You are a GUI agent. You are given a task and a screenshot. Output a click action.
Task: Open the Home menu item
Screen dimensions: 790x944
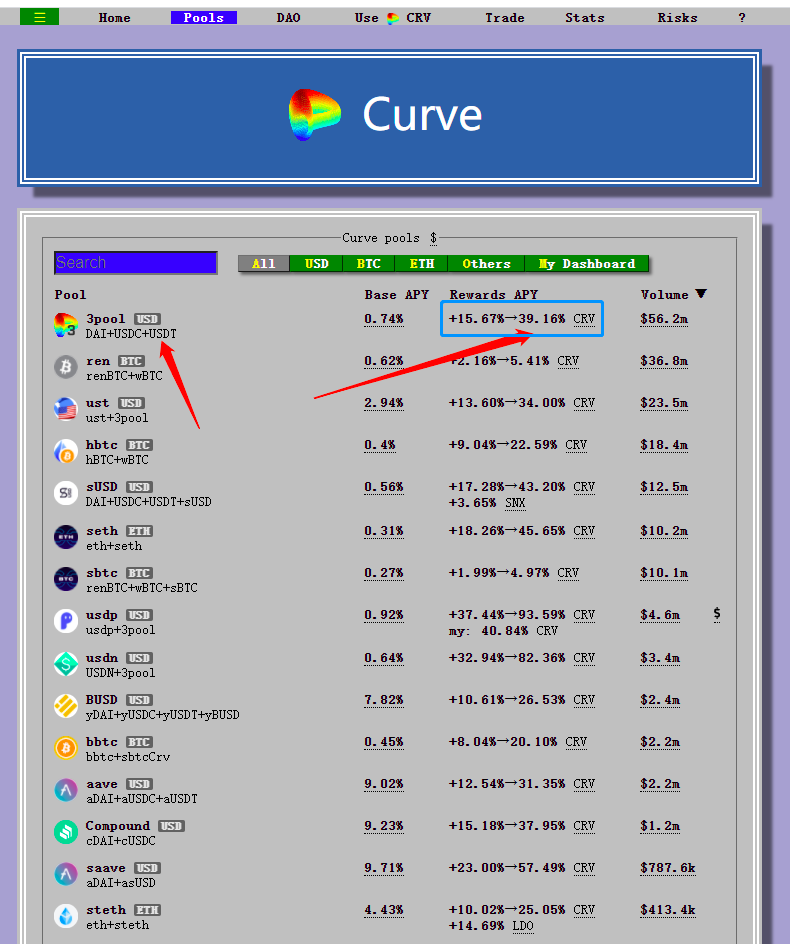pyautogui.click(x=114, y=18)
